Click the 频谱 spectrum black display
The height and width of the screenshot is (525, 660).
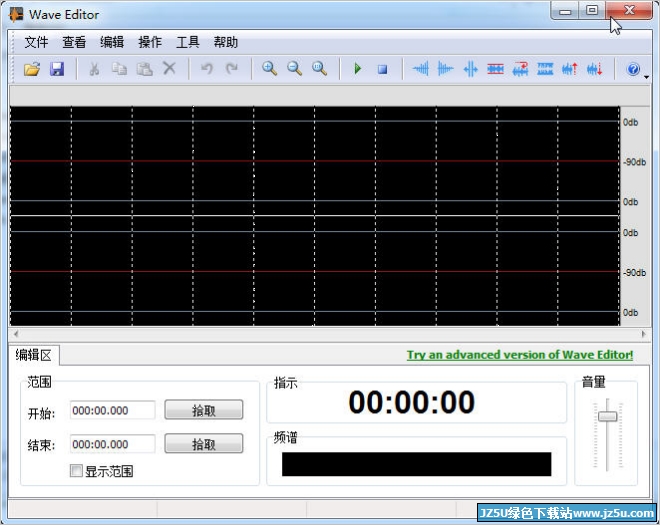[416, 464]
